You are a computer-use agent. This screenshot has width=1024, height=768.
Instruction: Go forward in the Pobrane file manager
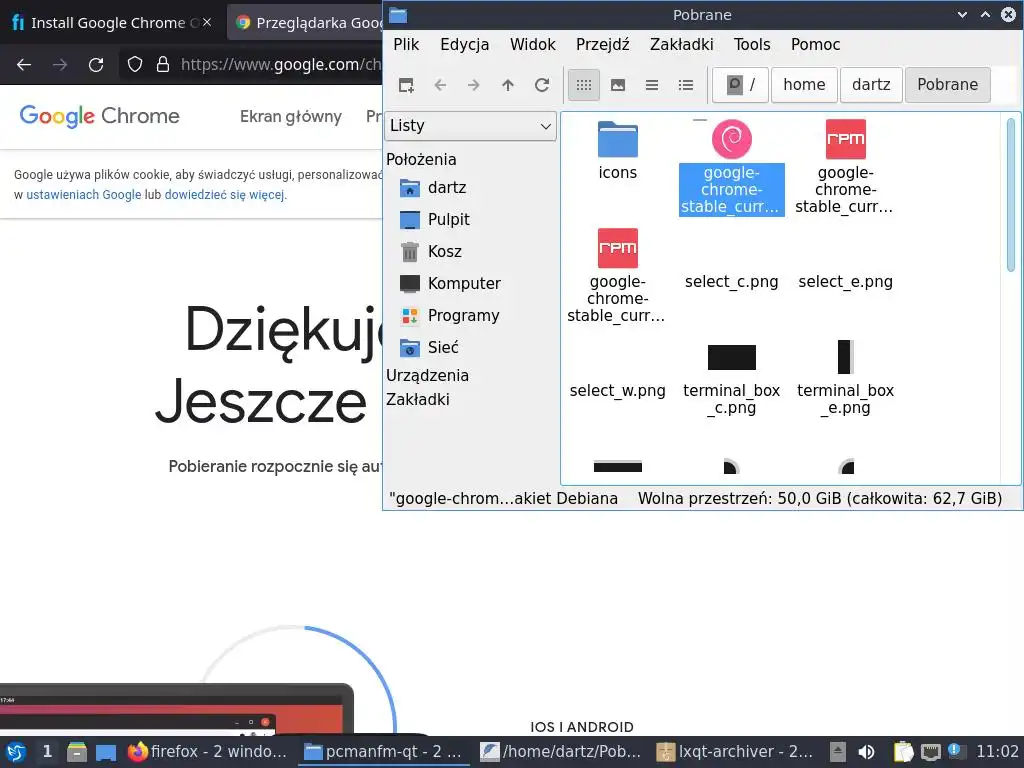tap(473, 85)
